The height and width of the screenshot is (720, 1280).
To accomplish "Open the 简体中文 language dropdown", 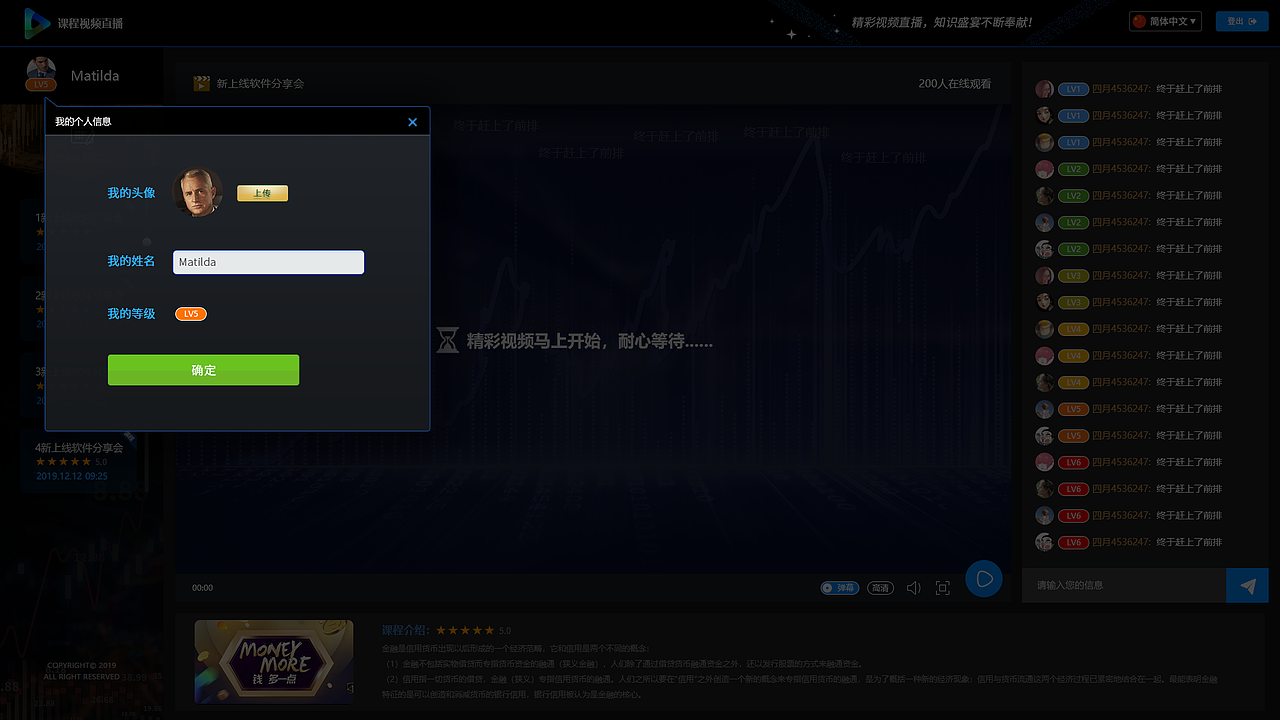I will [1163, 20].
